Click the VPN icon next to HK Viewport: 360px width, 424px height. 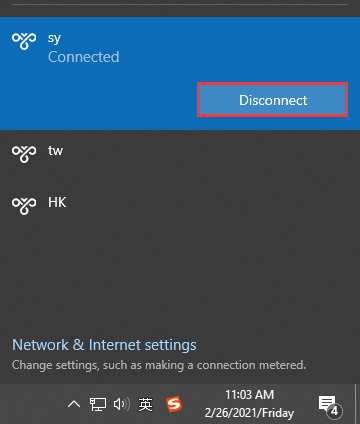(24, 206)
